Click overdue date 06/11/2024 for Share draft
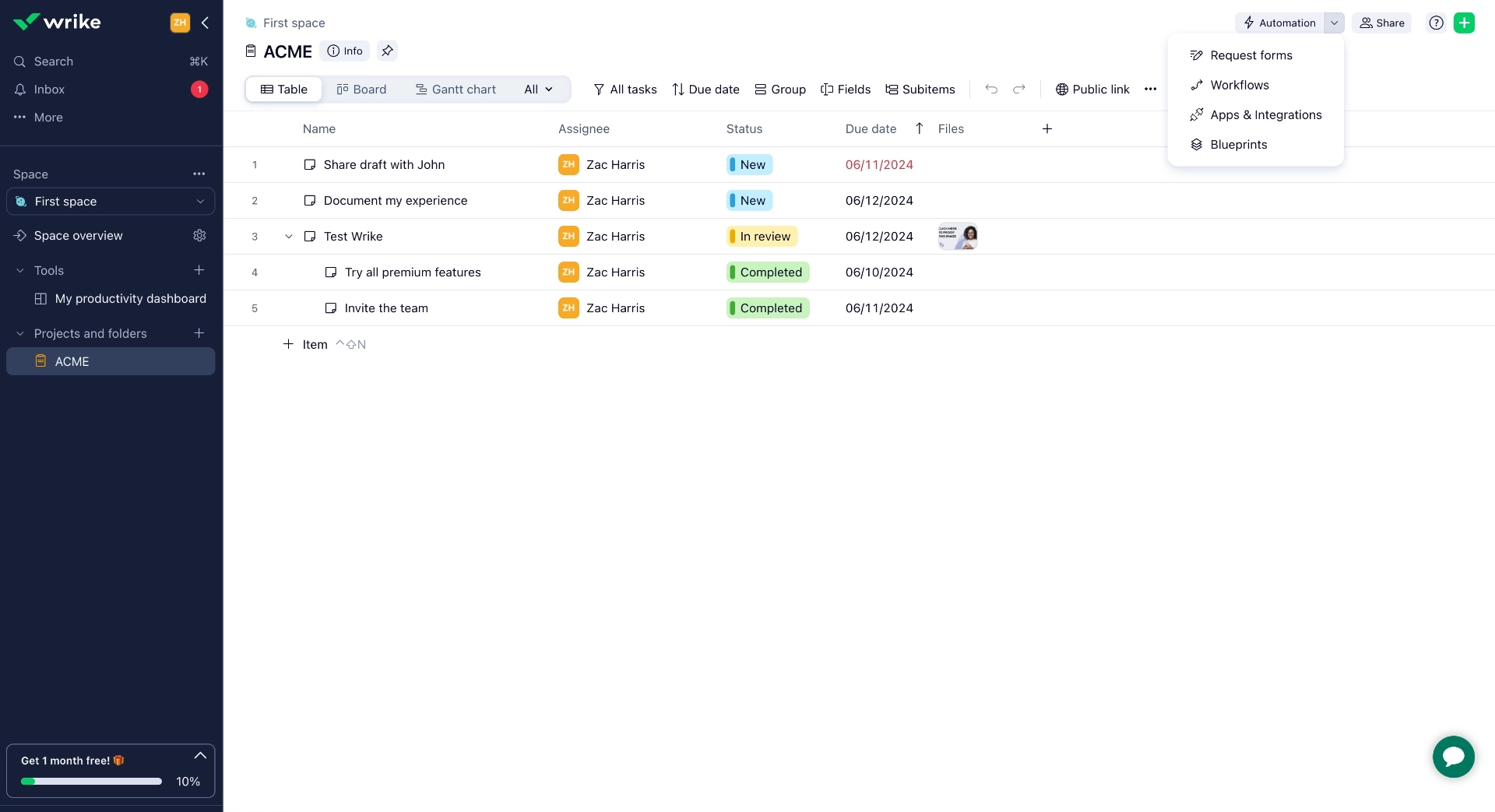 tap(880, 165)
